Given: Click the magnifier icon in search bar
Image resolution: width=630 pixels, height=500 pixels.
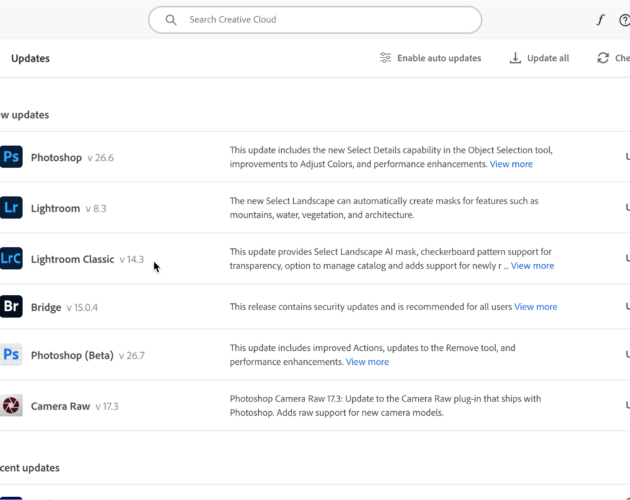Looking at the screenshot, I should pyautogui.click(x=171, y=20).
